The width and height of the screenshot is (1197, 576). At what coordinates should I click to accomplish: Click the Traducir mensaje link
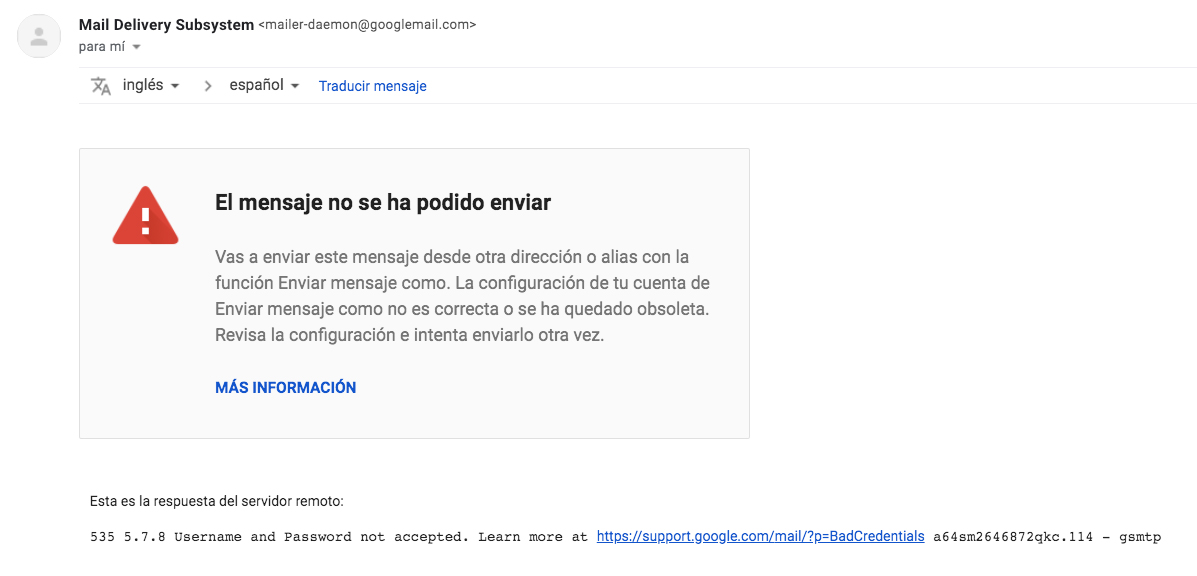pyautogui.click(x=372, y=86)
